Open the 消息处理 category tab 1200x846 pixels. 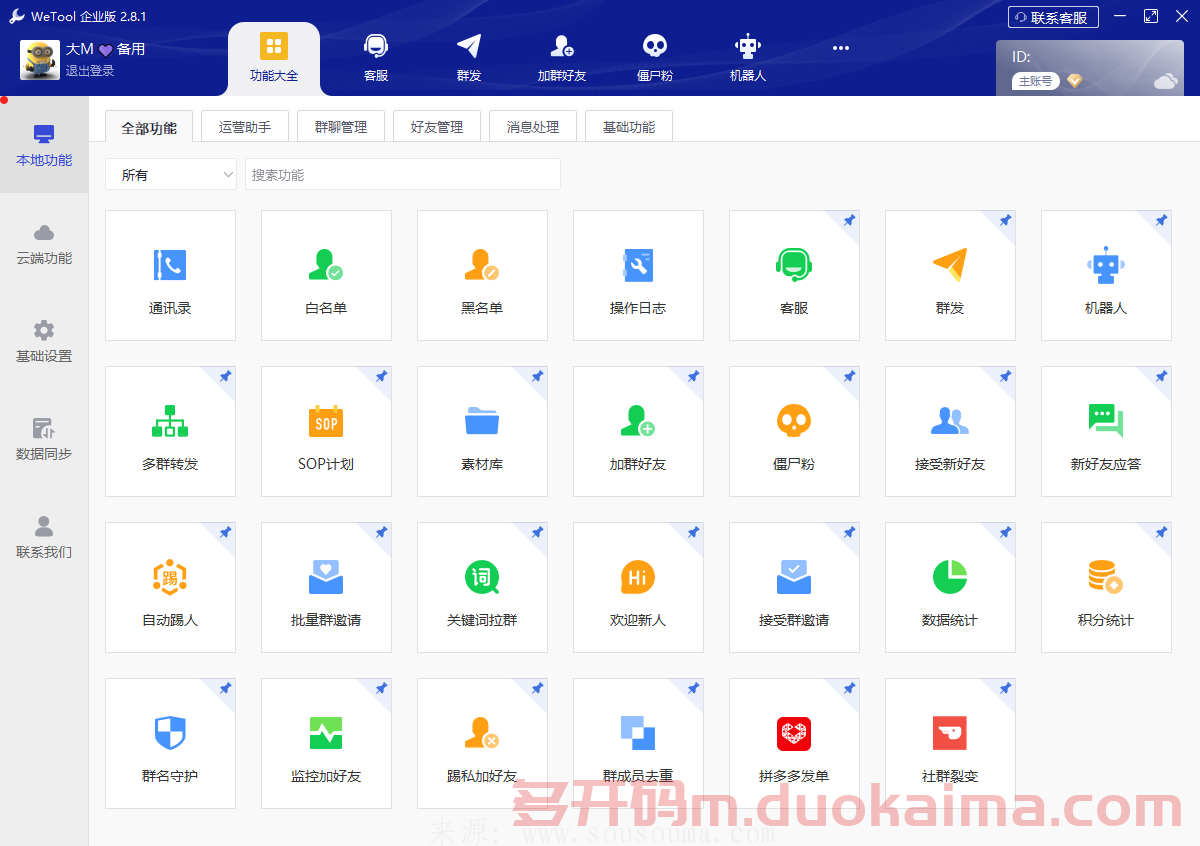click(x=532, y=125)
